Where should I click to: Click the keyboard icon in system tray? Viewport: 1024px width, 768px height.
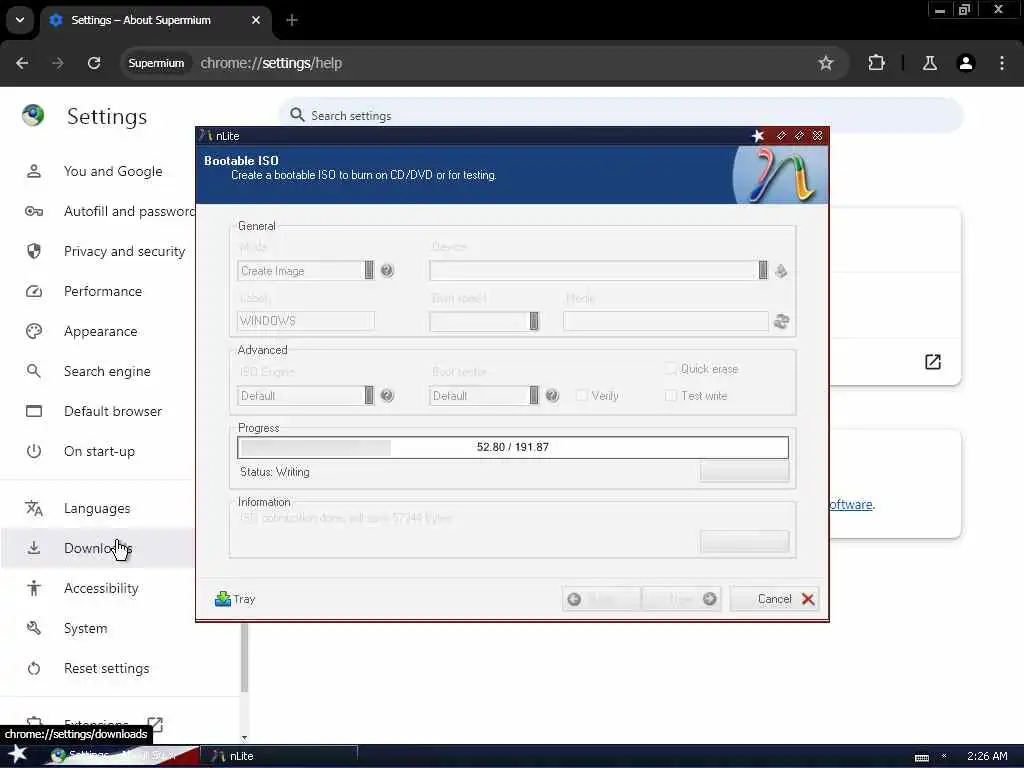(x=921, y=758)
